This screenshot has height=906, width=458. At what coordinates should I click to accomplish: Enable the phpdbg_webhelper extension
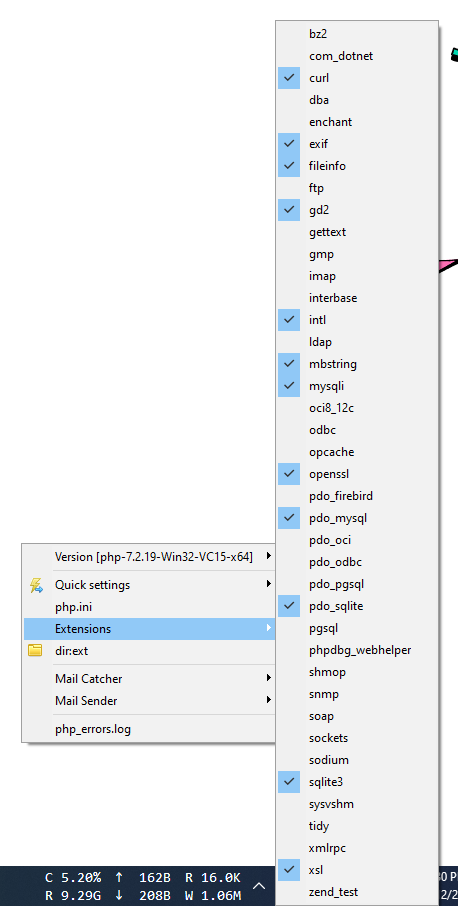tap(357, 650)
